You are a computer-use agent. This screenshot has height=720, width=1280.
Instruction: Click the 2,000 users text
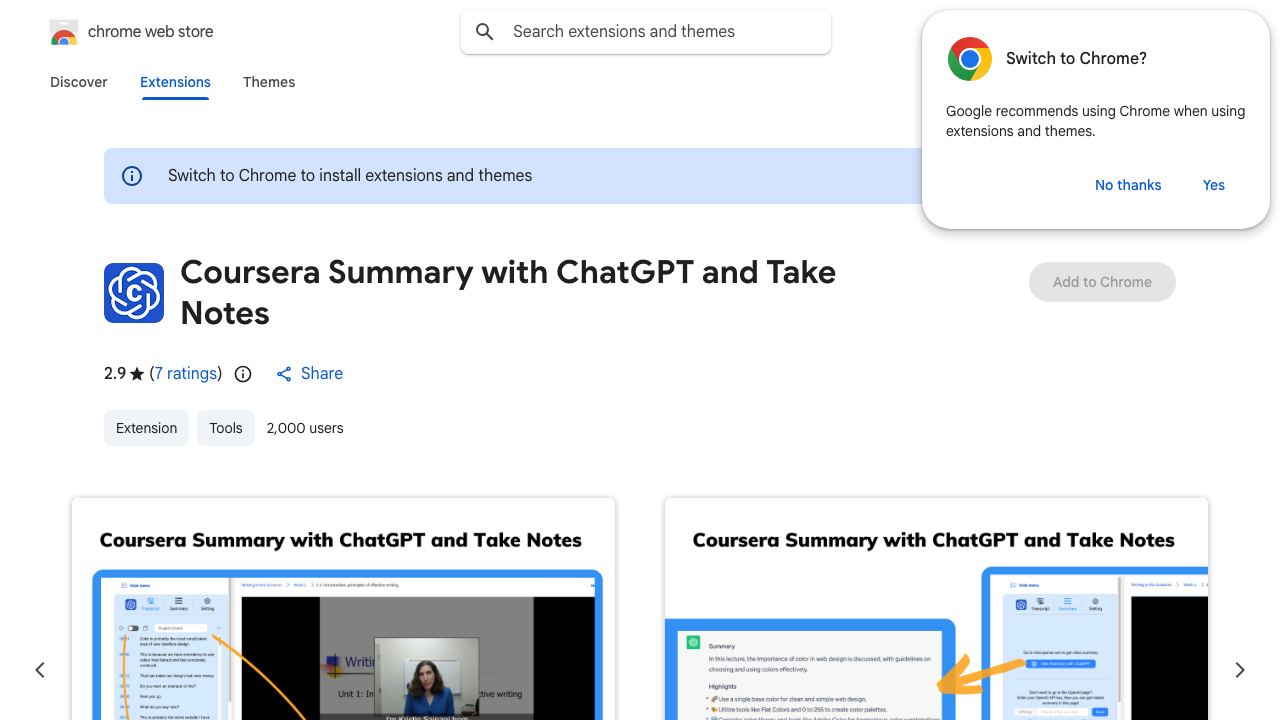[x=305, y=428]
